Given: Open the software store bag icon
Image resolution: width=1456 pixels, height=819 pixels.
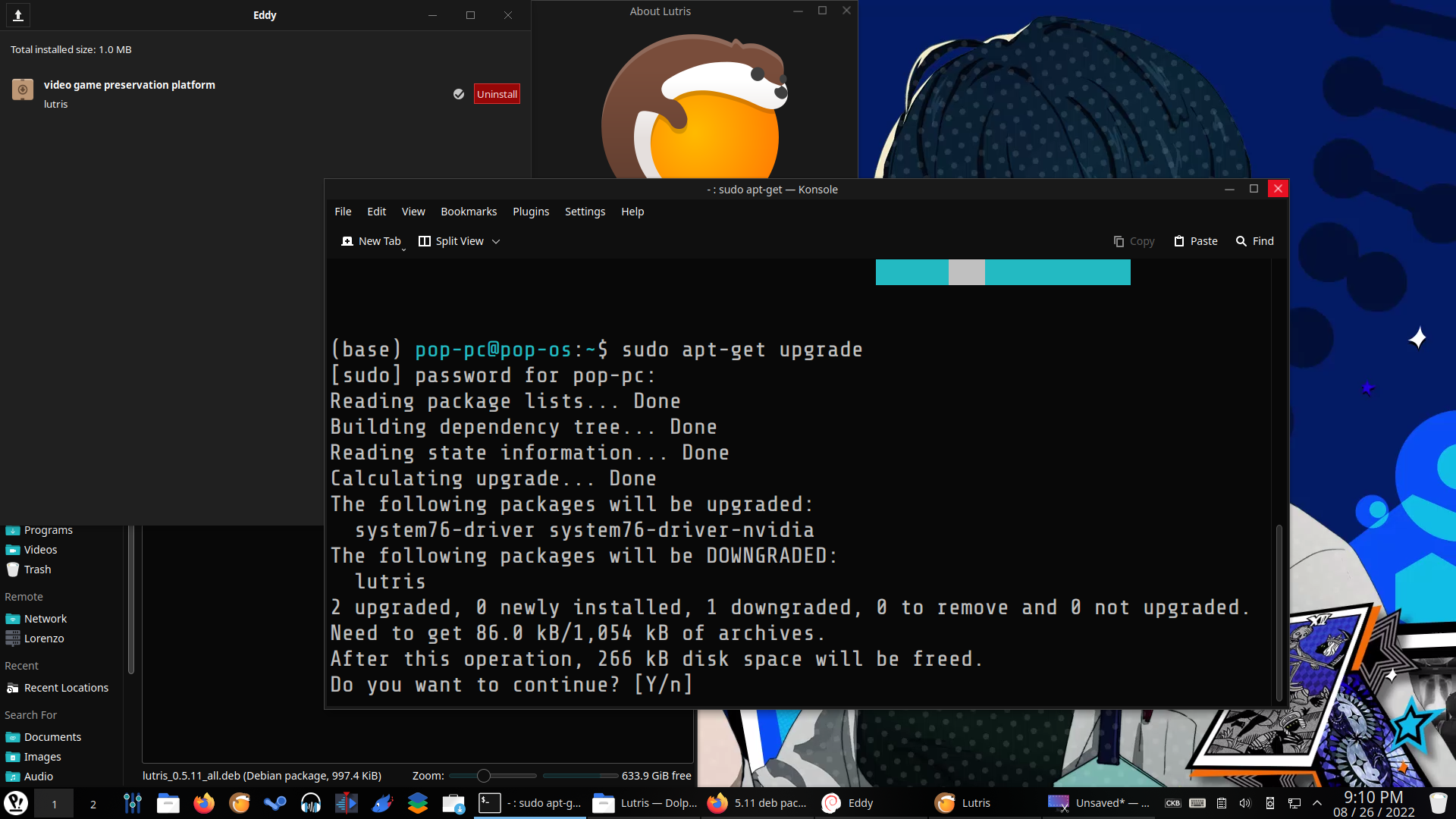Looking at the screenshot, I should pos(453,803).
